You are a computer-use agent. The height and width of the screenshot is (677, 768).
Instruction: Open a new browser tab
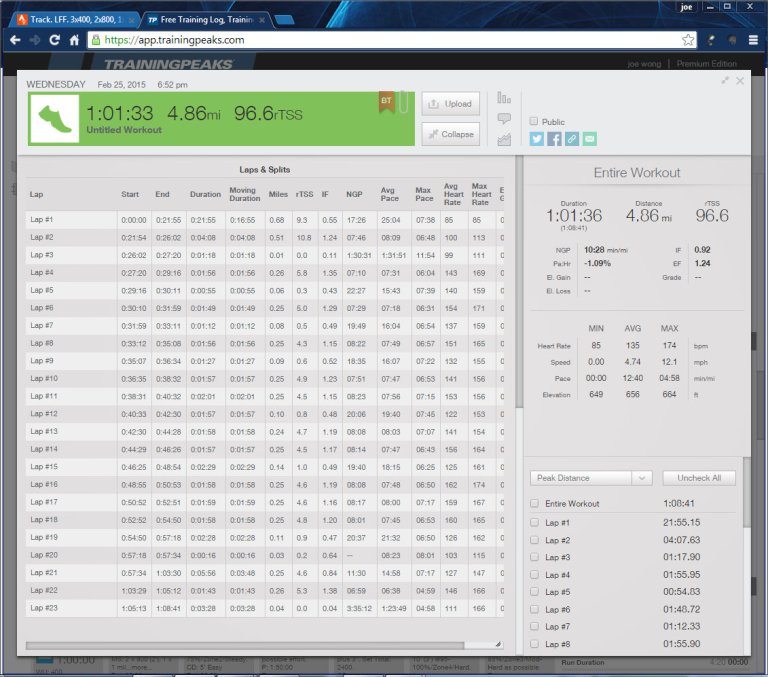(x=284, y=20)
